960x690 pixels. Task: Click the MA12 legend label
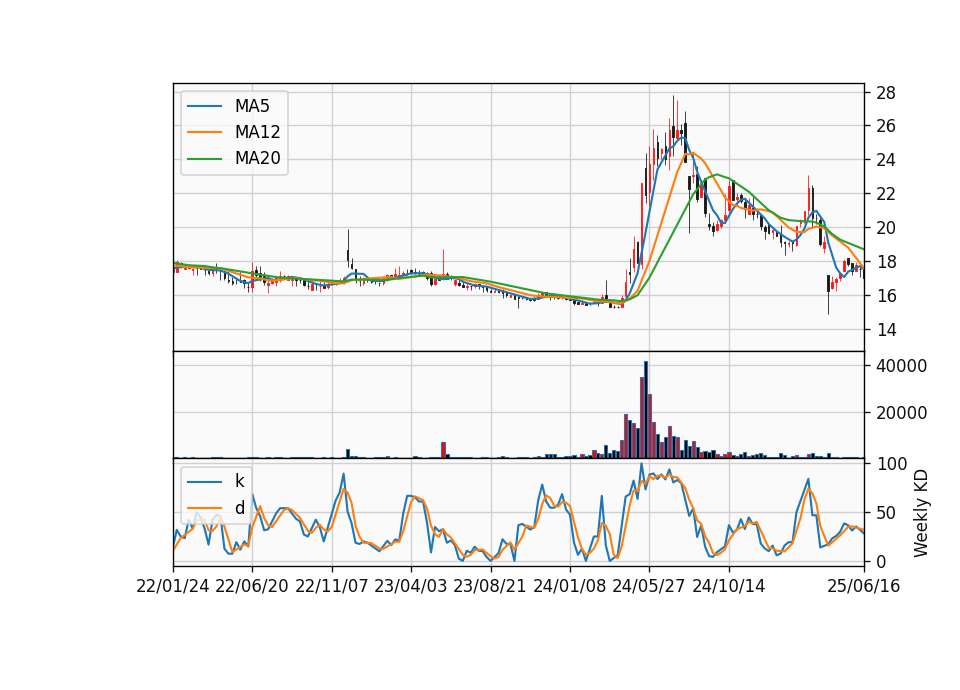[257, 132]
